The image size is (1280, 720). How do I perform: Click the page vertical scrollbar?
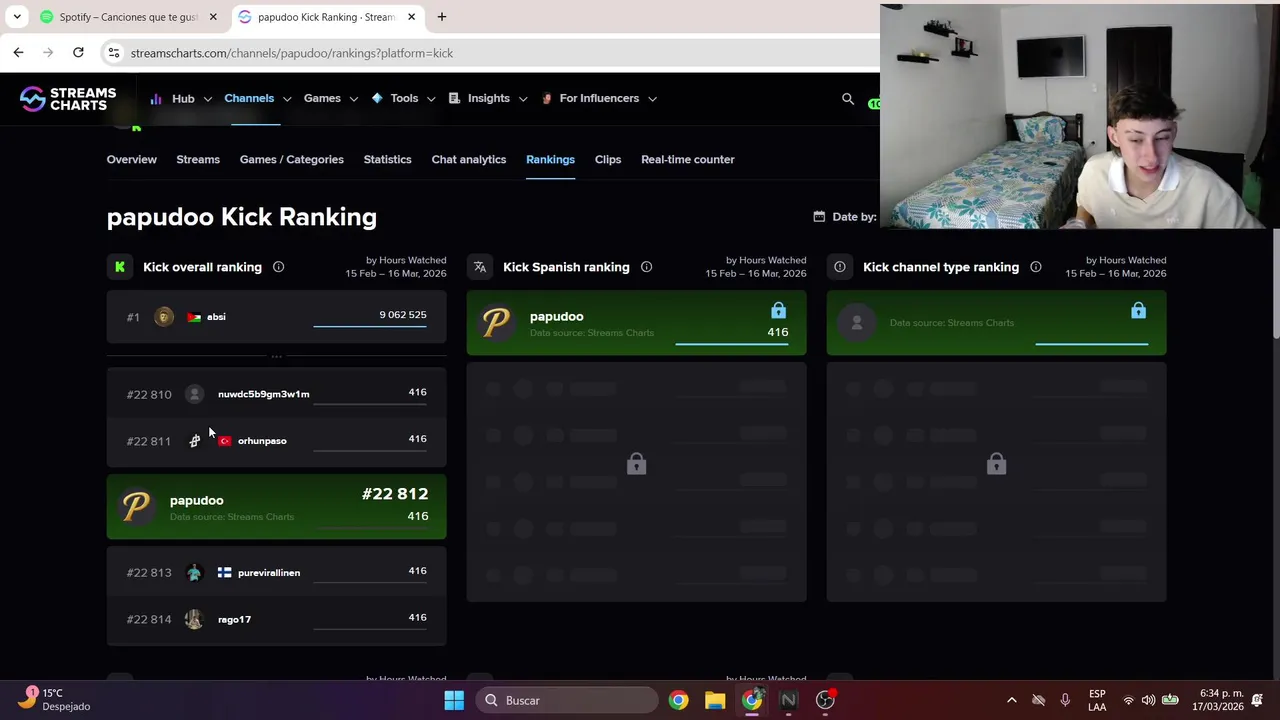point(1275,285)
